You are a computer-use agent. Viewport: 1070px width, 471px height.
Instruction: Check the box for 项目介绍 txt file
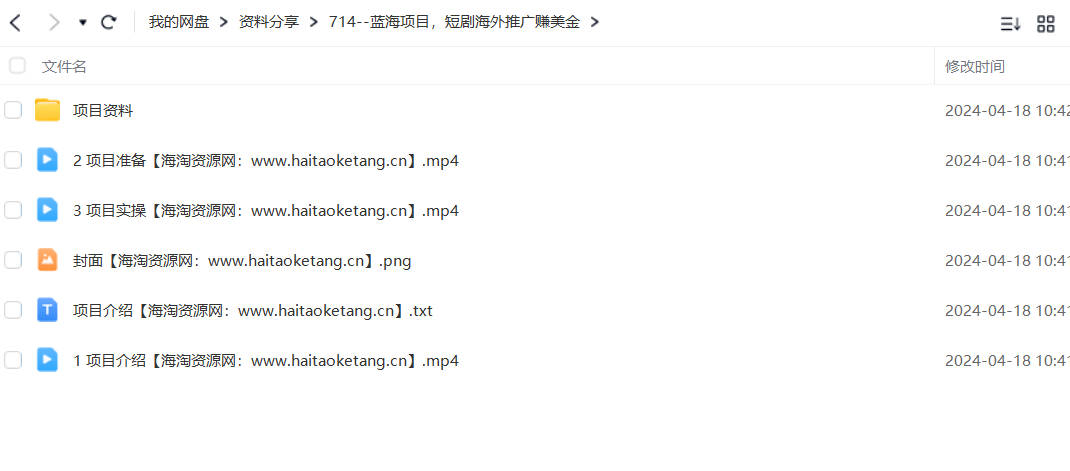click(13, 311)
